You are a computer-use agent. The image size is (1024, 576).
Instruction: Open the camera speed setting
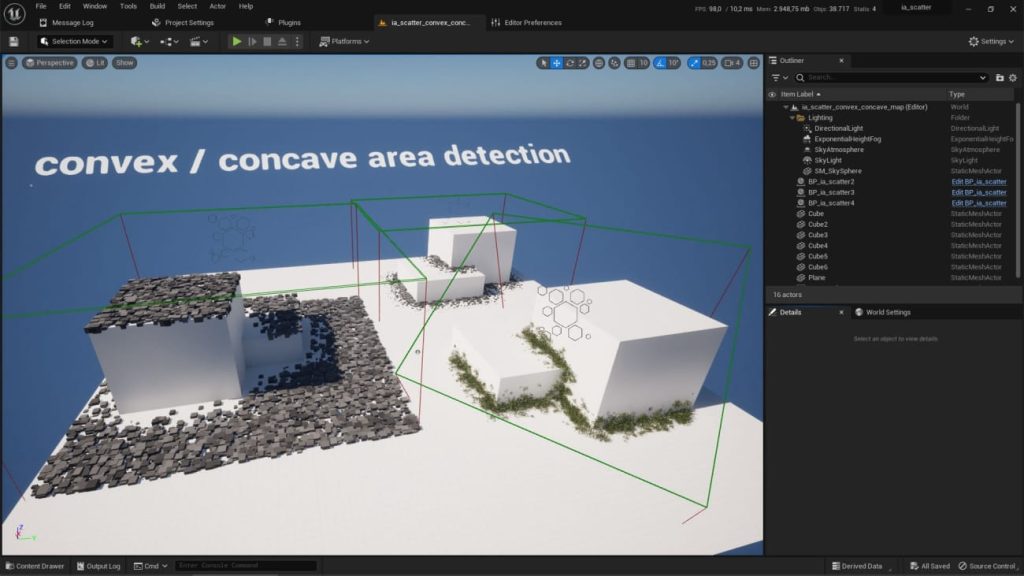pos(732,63)
